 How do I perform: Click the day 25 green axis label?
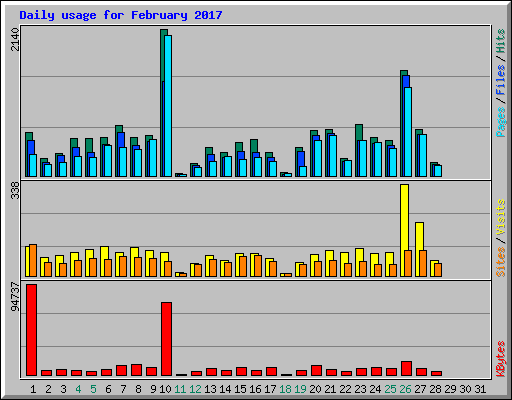tap(391, 389)
